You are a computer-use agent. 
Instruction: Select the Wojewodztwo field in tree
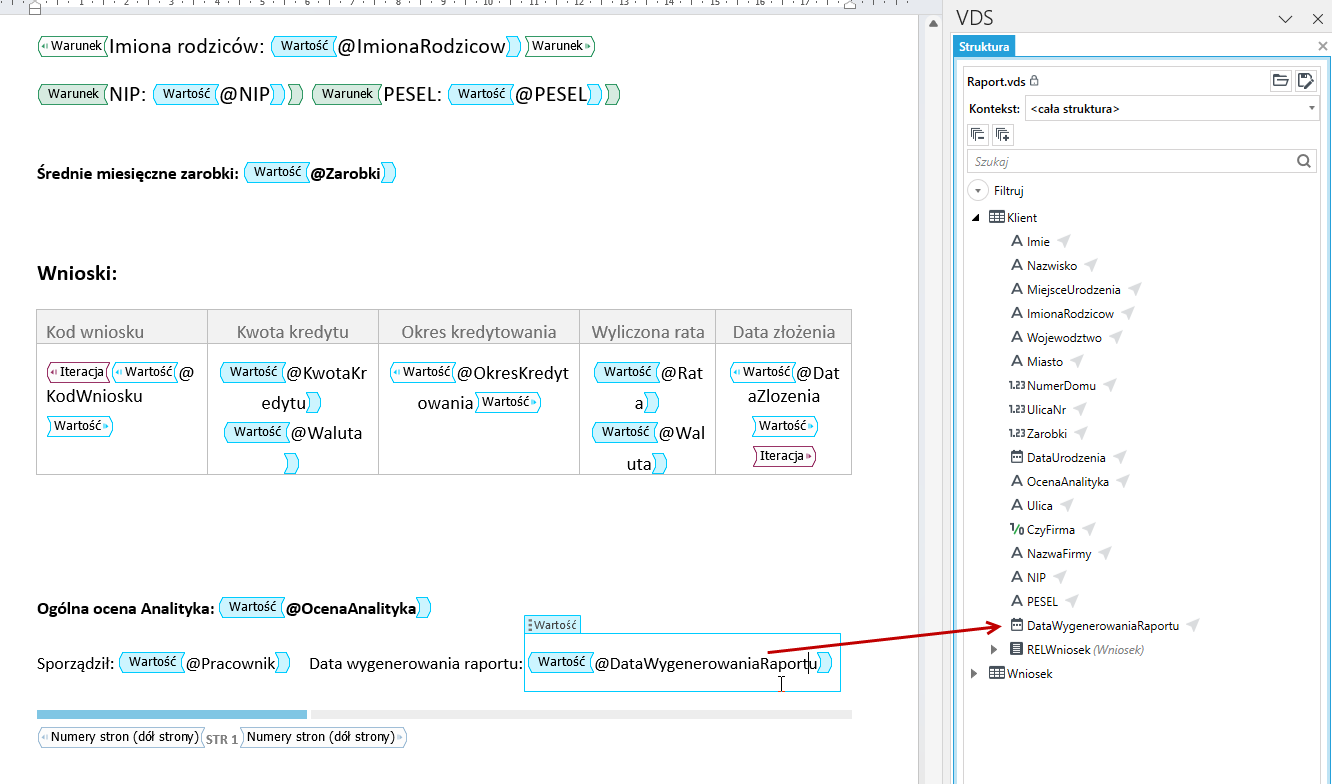tap(1064, 337)
